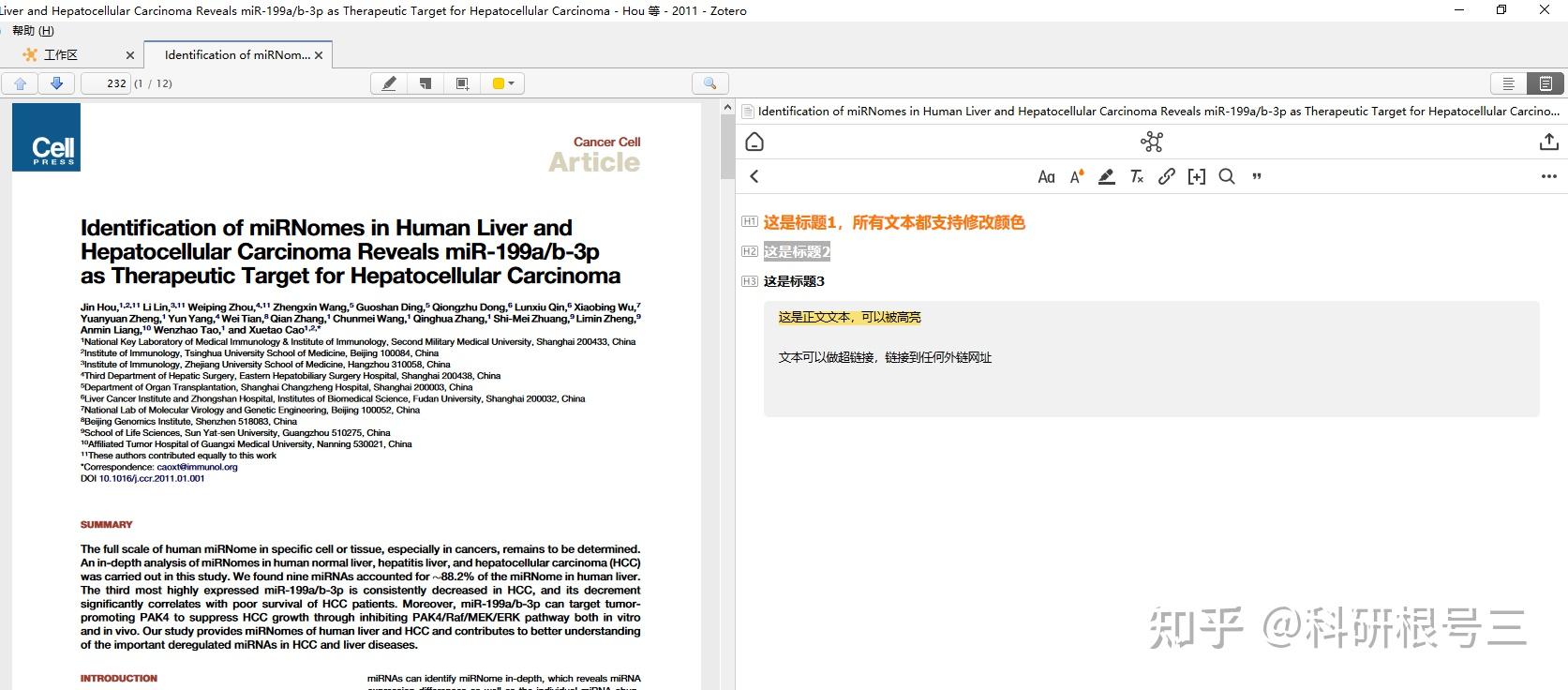1568x690 pixels.
Task: Click the INTRODUCTION heading in the PDF
Action: click(119, 678)
